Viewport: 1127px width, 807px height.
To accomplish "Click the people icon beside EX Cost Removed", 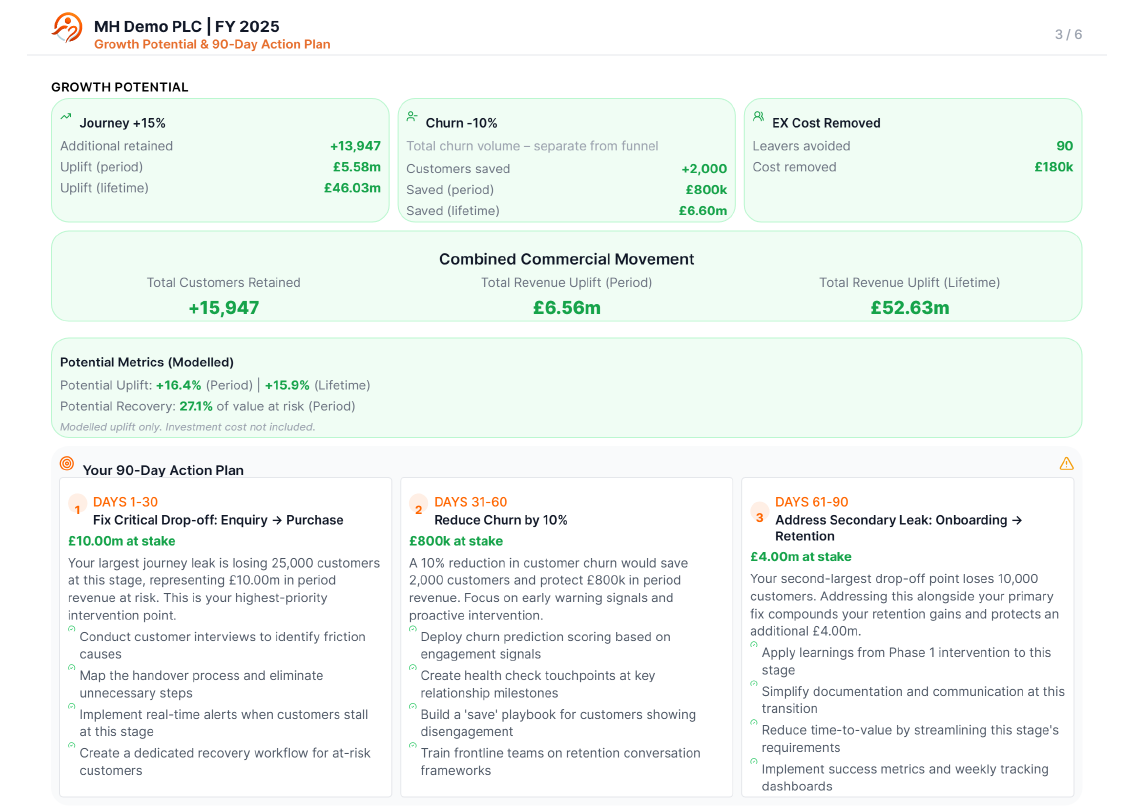I will pyautogui.click(x=758, y=117).
